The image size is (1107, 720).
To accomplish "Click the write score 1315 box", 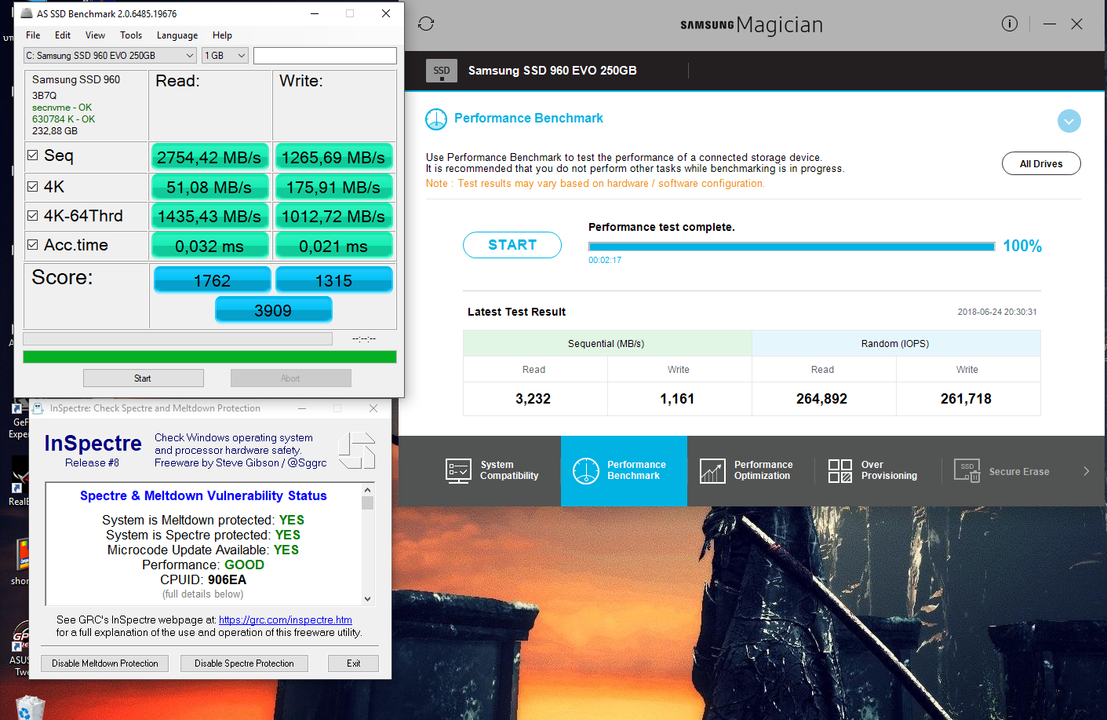I will [334, 280].
